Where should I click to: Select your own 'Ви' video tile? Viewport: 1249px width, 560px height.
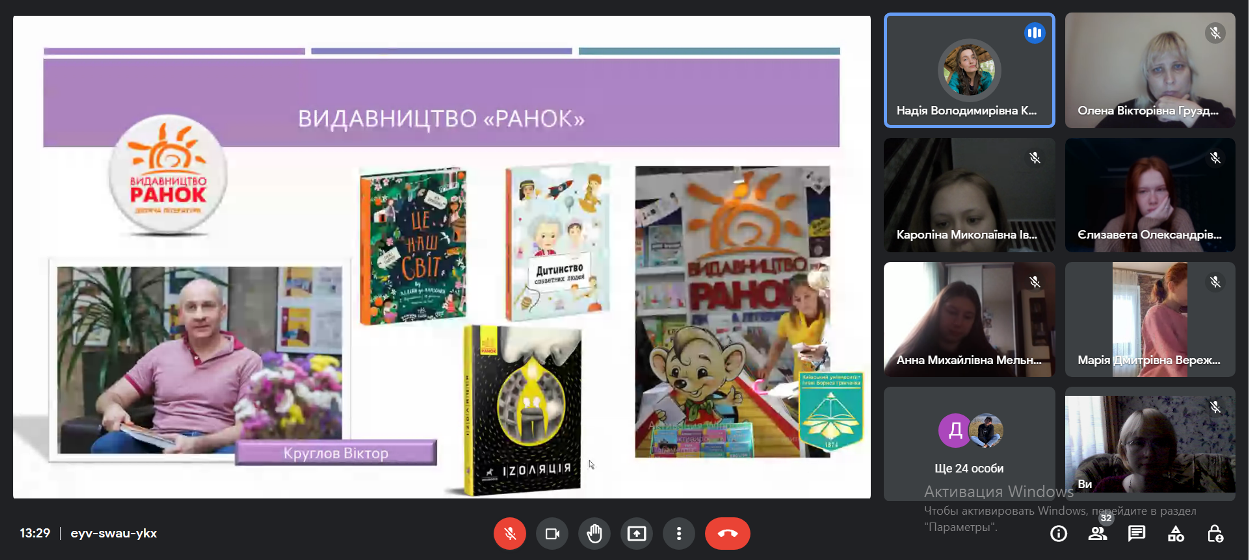pos(1150,443)
